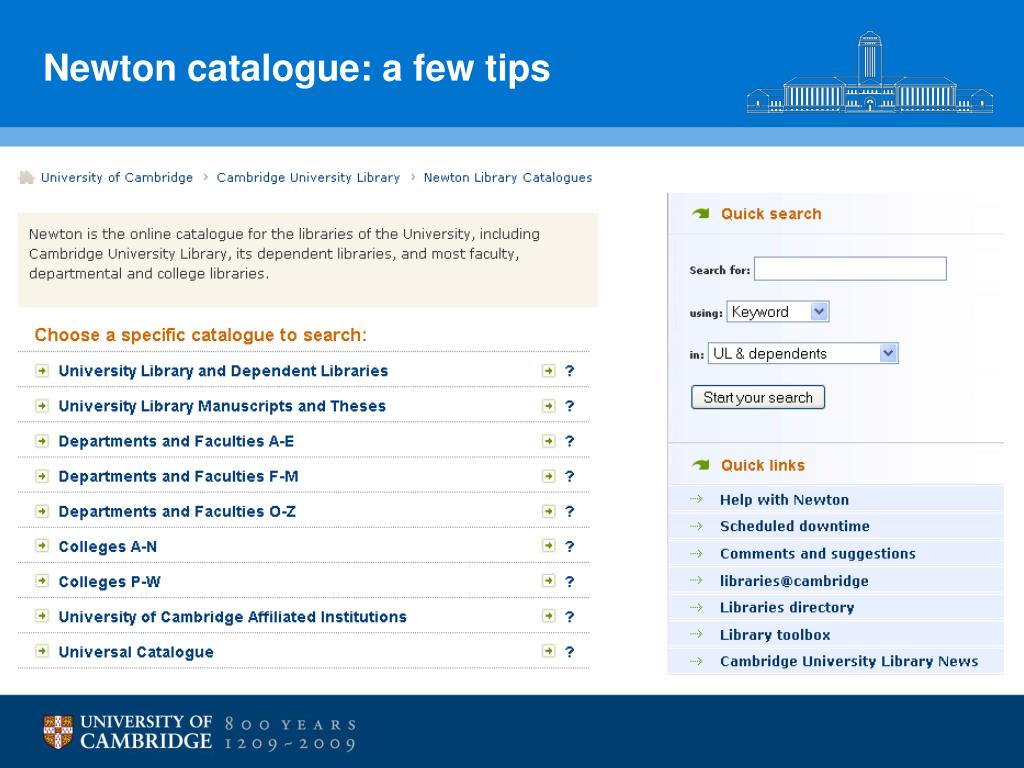Screen dimensions: 1024x768
Task: Click right-side arrow icon in Departments and Faculties F-M row
Action: 549,476
